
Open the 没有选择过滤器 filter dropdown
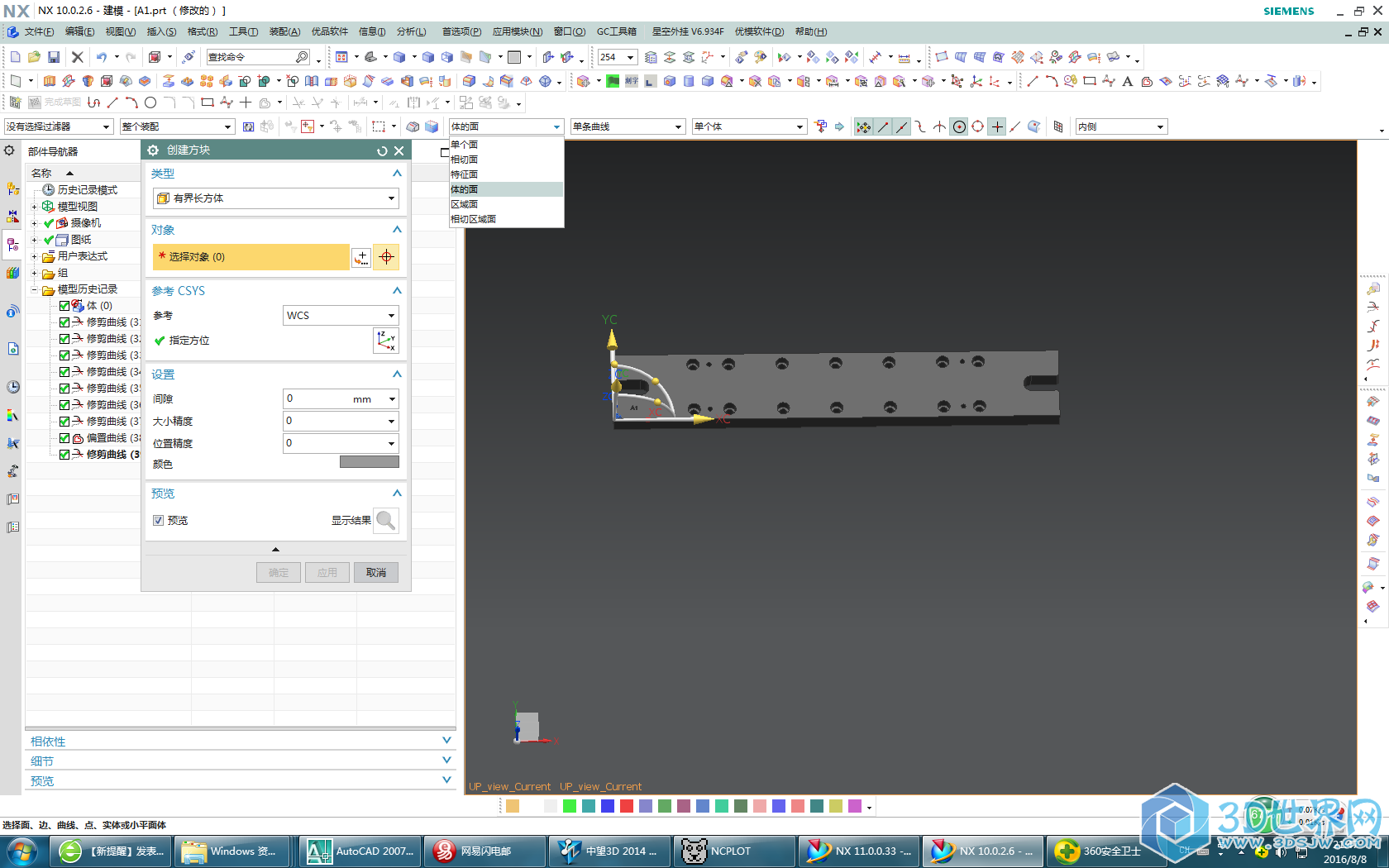coord(58,126)
